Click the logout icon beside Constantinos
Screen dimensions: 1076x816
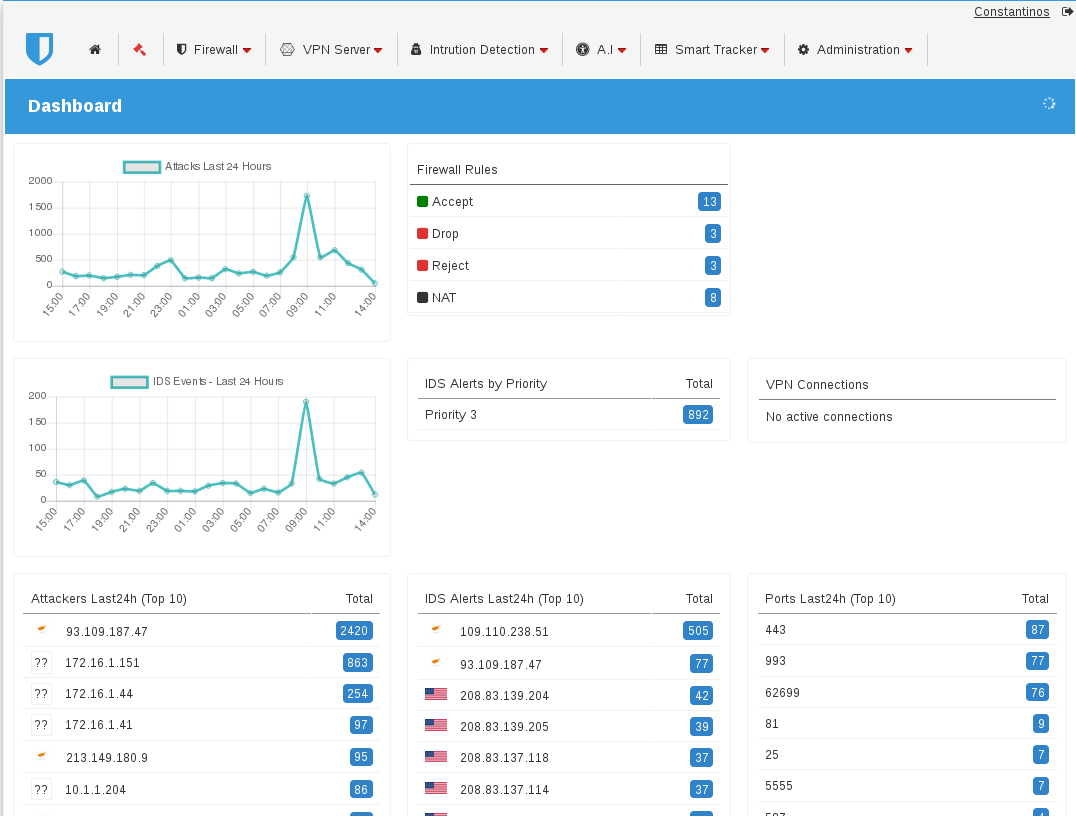1067,12
